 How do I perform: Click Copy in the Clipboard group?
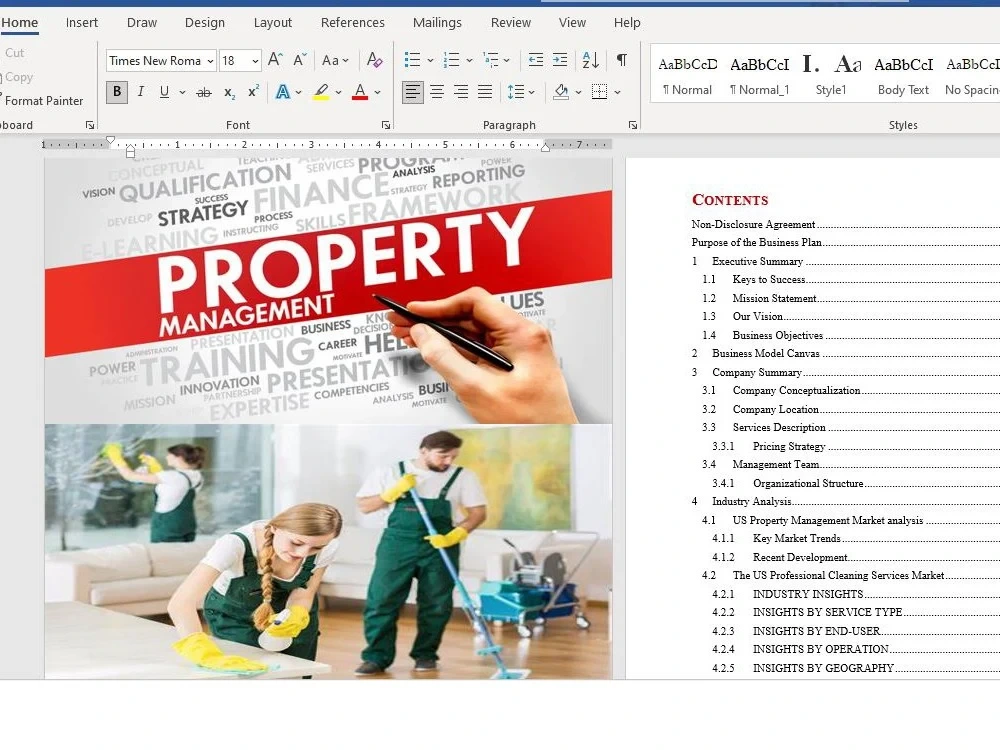click(x=20, y=77)
